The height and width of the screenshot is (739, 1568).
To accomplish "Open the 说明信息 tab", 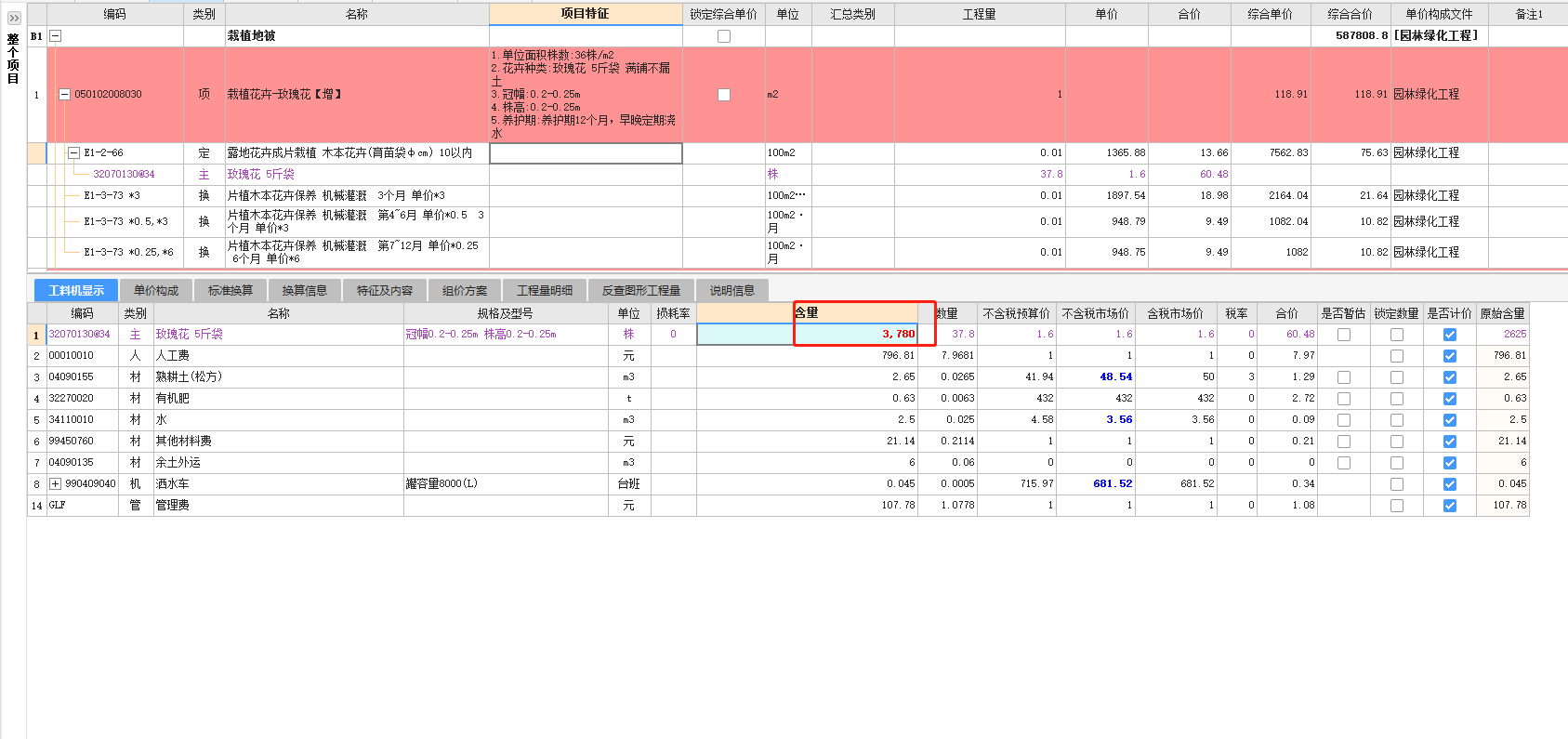I will point(732,291).
